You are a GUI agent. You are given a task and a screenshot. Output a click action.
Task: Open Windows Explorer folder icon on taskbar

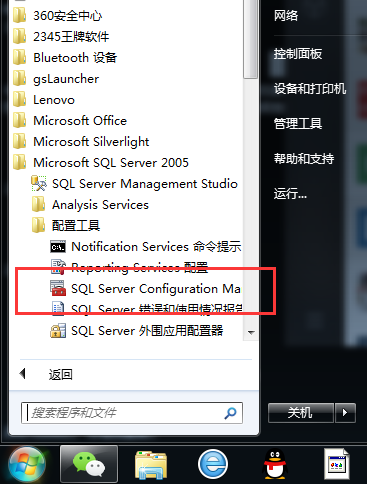coord(151,465)
